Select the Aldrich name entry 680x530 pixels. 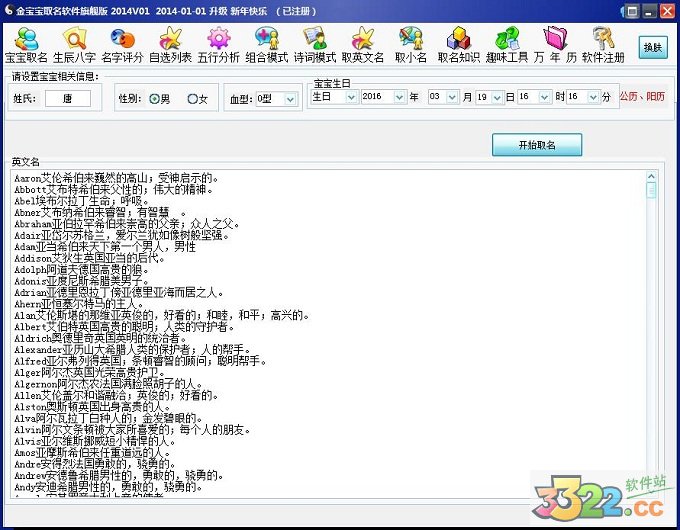tap(100, 338)
